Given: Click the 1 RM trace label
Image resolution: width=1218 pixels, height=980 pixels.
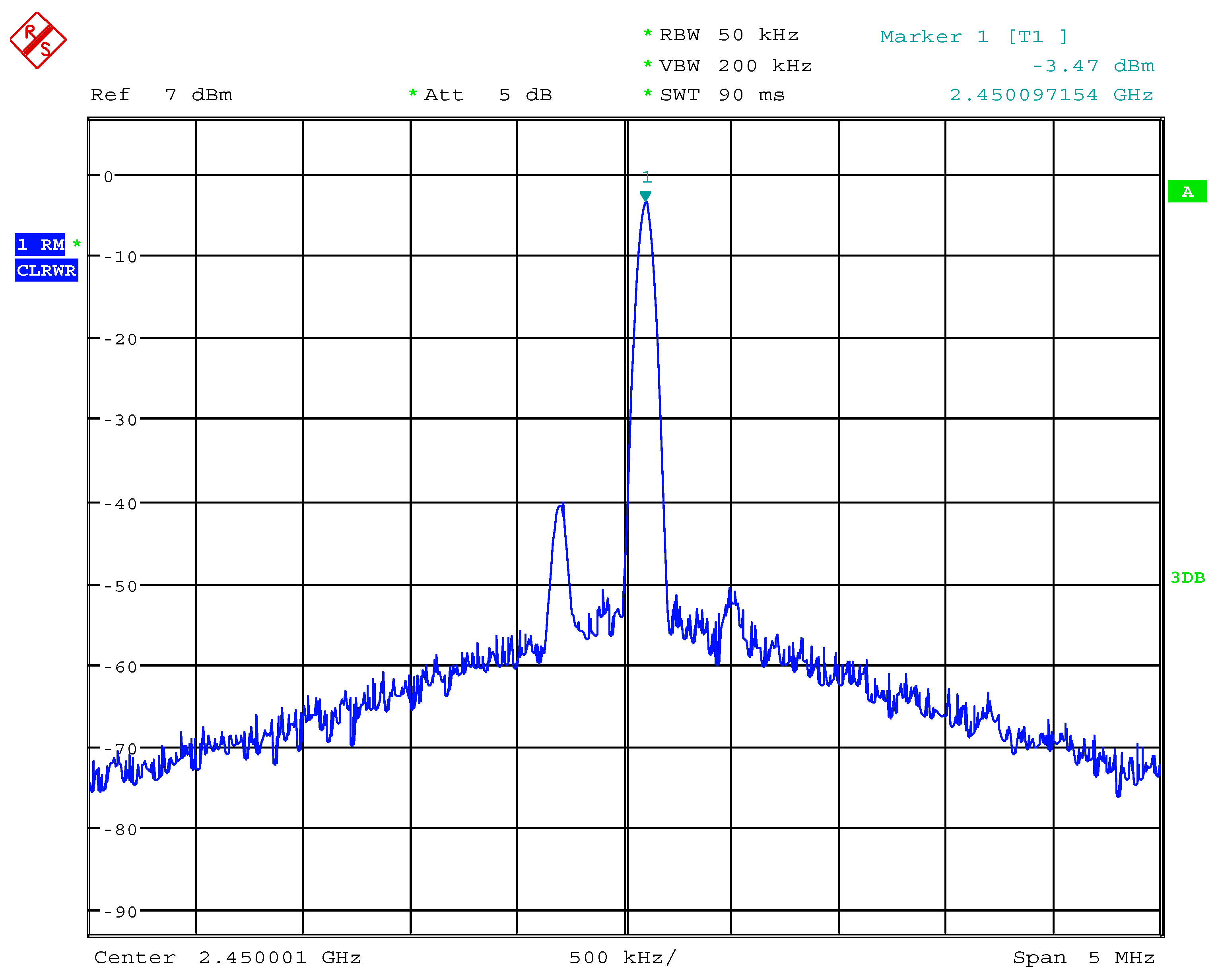Looking at the screenshot, I should pyautogui.click(x=39, y=245).
